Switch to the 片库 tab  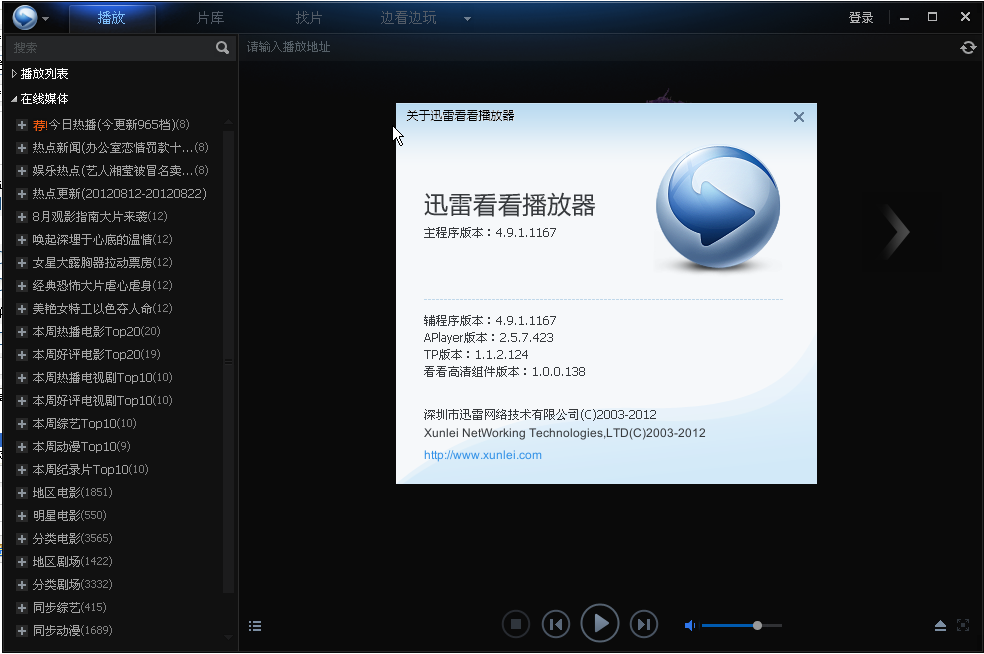coord(210,17)
